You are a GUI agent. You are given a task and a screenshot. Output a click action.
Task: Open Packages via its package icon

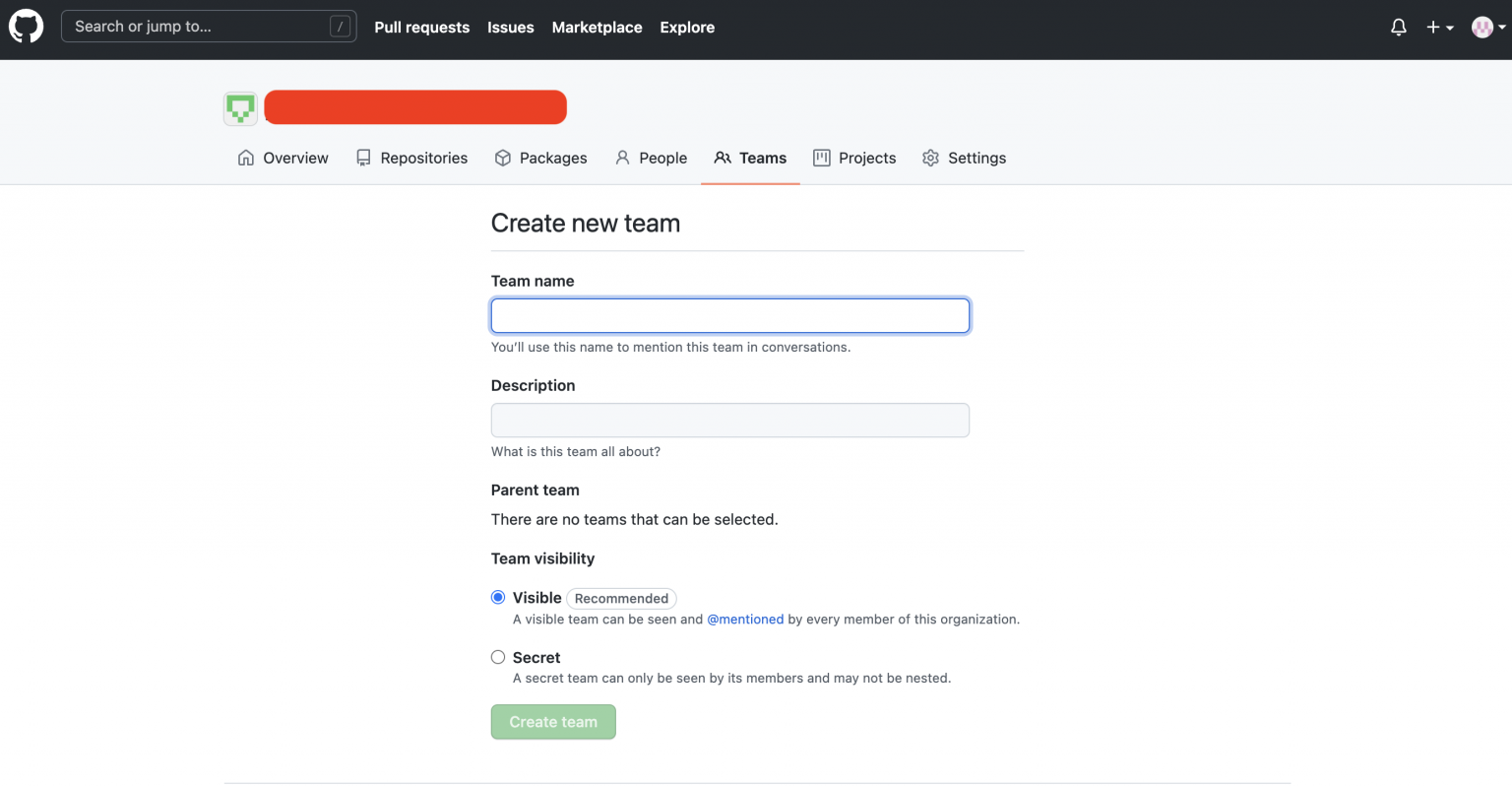[502, 158]
